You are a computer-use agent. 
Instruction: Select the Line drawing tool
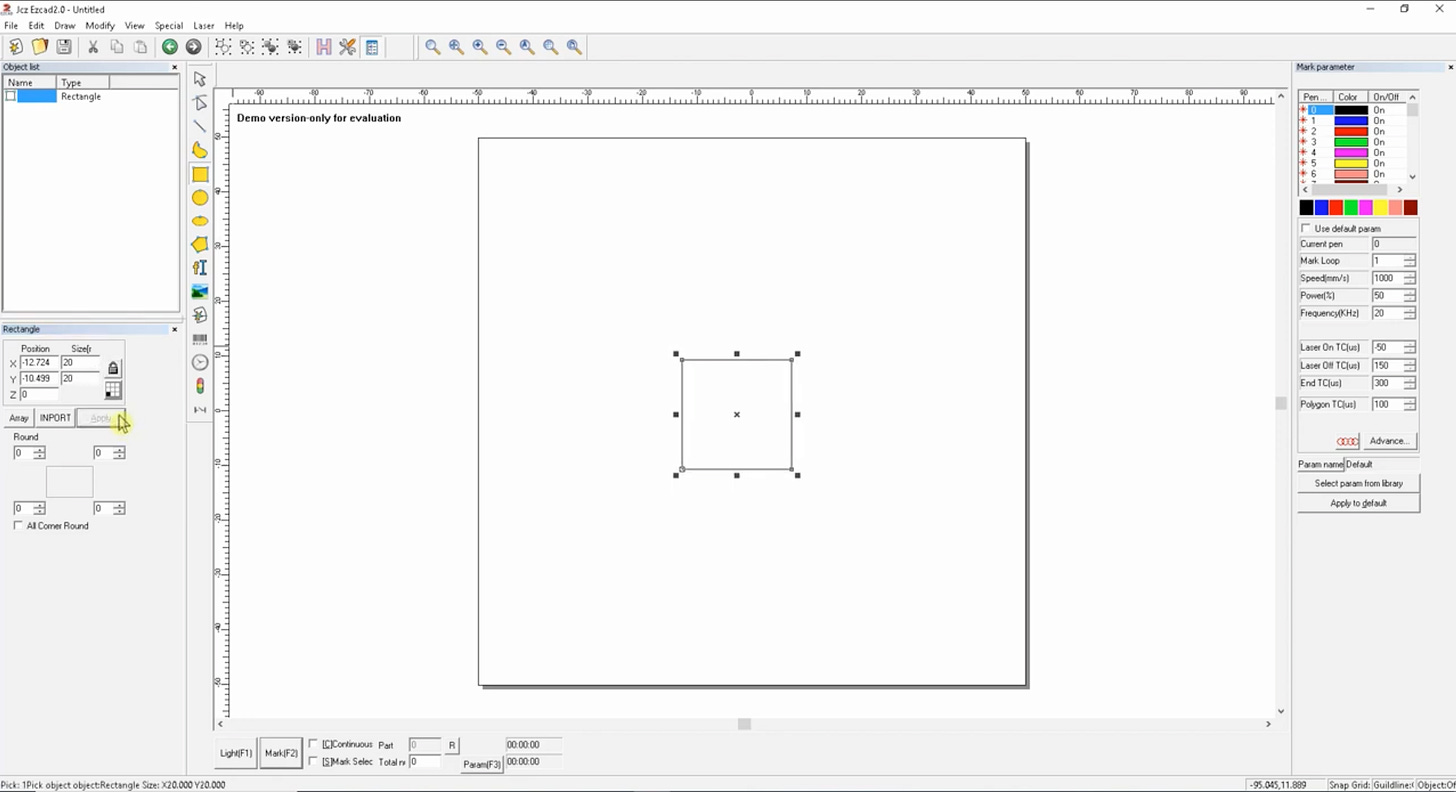pyautogui.click(x=199, y=126)
